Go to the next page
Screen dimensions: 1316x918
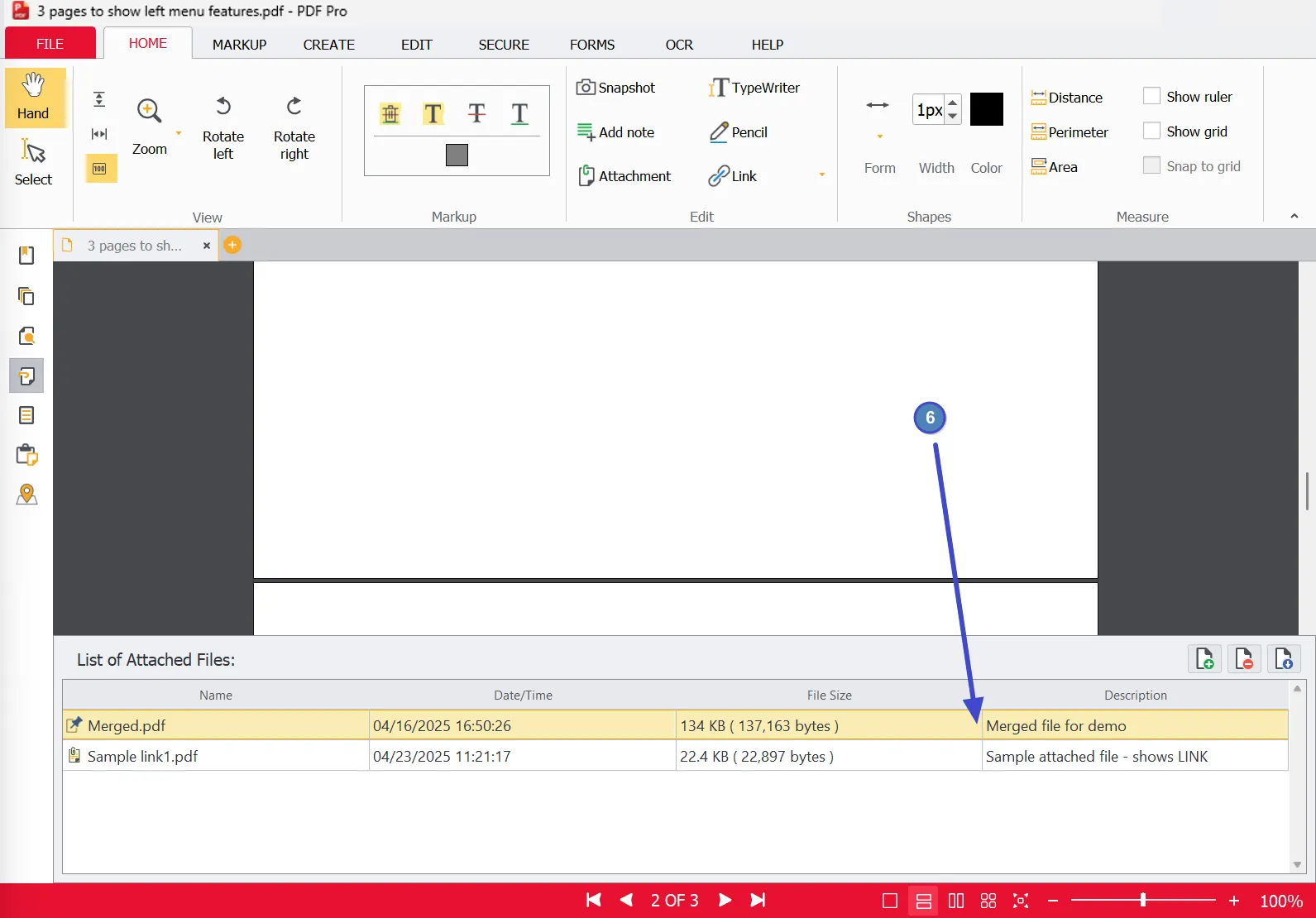point(725,900)
